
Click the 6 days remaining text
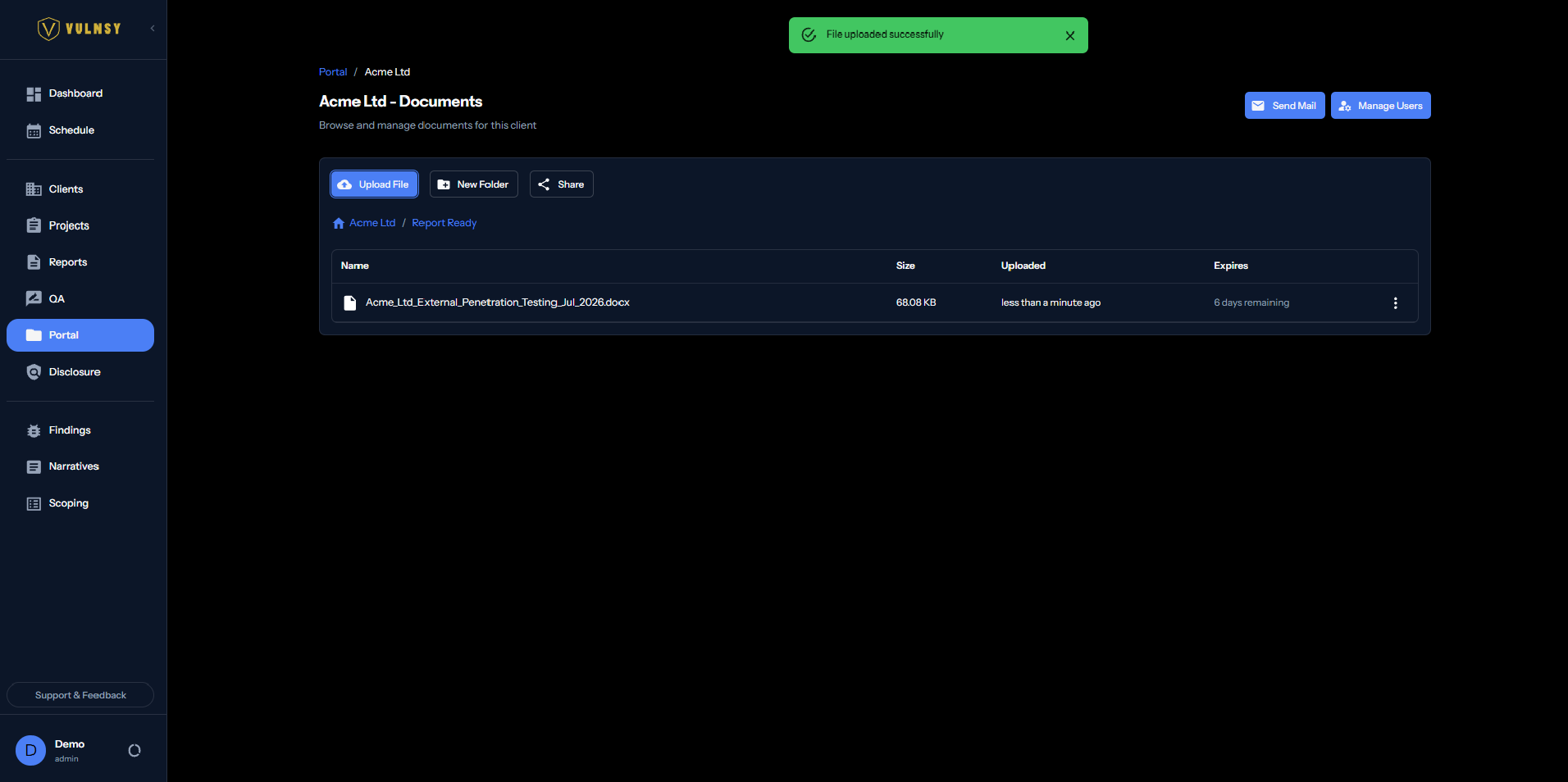(x=1251, y=302)
